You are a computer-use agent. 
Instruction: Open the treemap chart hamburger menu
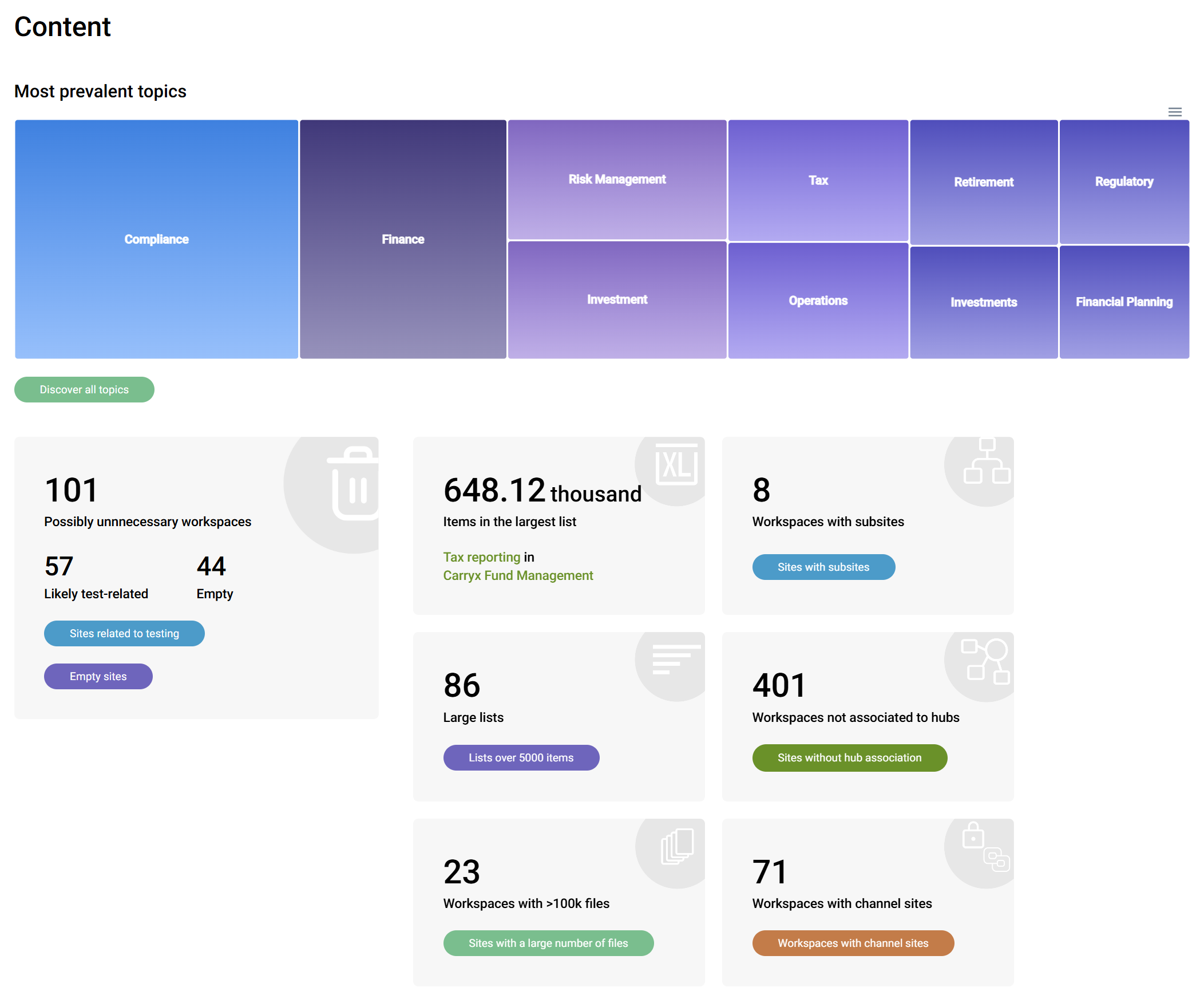(x=1174, y=112)
